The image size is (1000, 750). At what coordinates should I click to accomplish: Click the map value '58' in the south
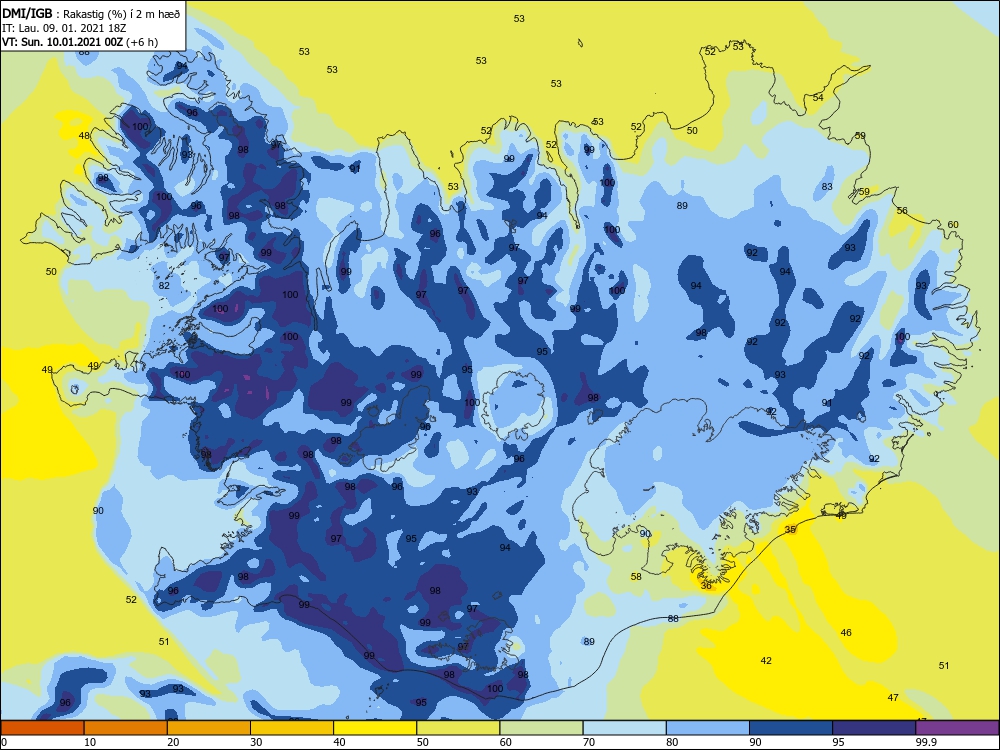[x=636, y=576]
